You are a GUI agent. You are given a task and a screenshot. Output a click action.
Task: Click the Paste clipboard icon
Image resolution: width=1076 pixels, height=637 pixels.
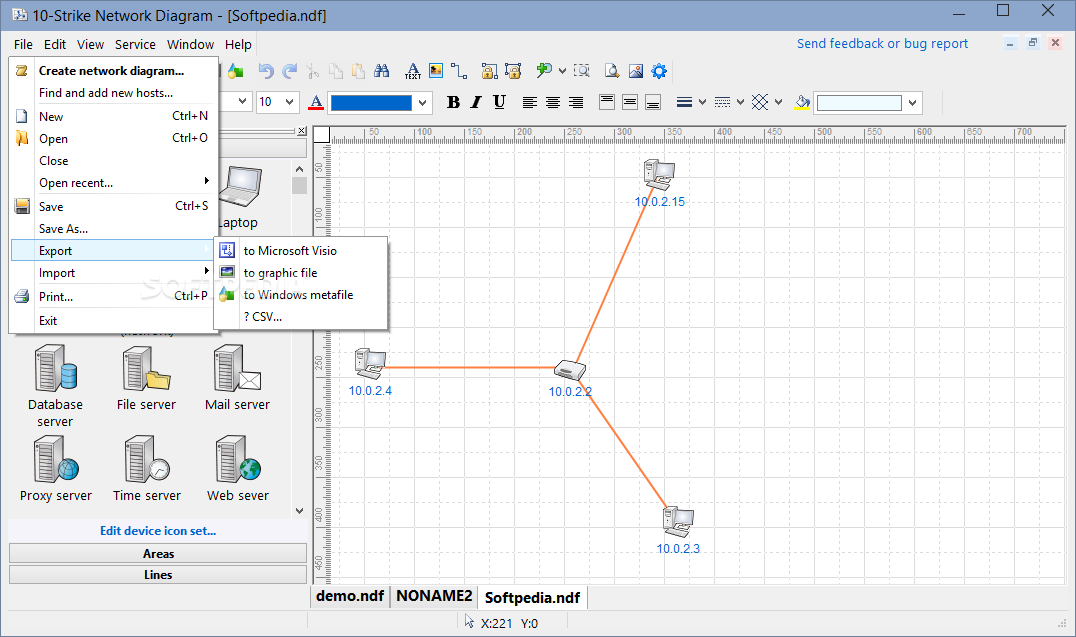click(358, 71)
